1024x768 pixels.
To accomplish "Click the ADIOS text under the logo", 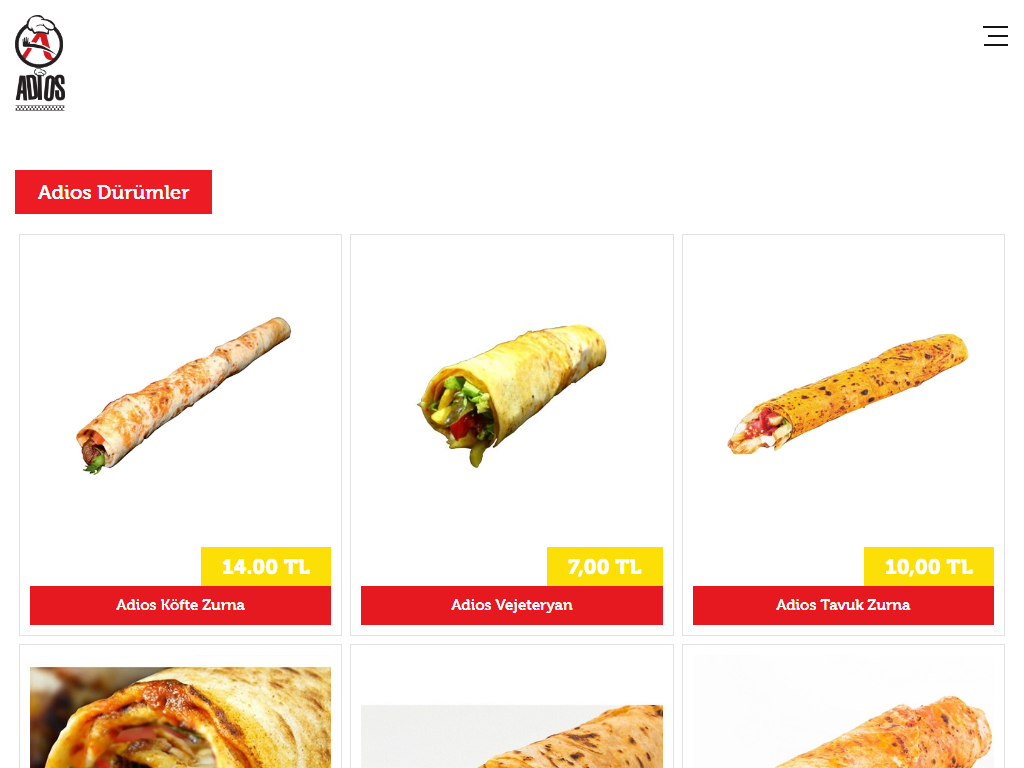I will (x=40, y=89).
